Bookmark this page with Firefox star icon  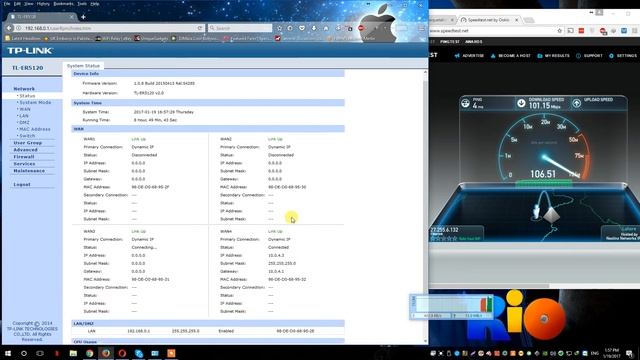pyautogui.click(x=280, y=28)
